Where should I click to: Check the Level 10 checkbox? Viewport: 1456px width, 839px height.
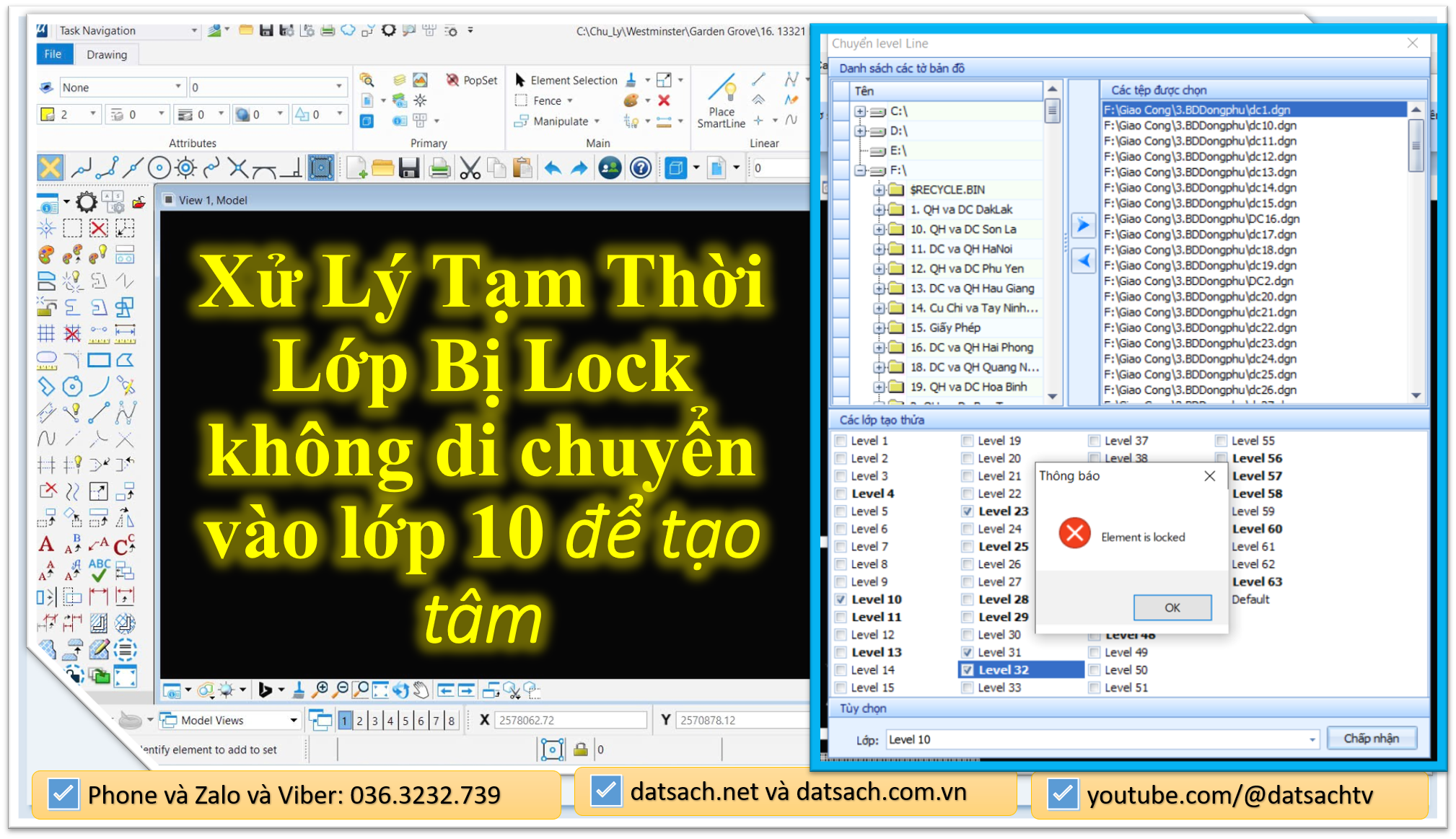point(841,599)
